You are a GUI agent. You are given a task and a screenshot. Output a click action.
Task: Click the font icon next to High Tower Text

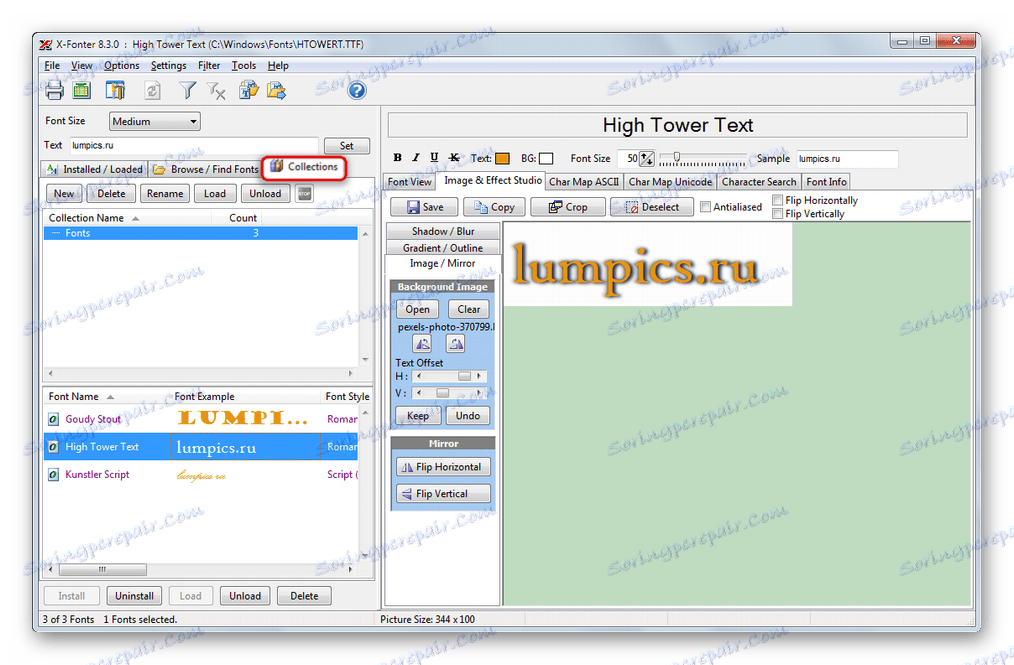coord(54,447)
